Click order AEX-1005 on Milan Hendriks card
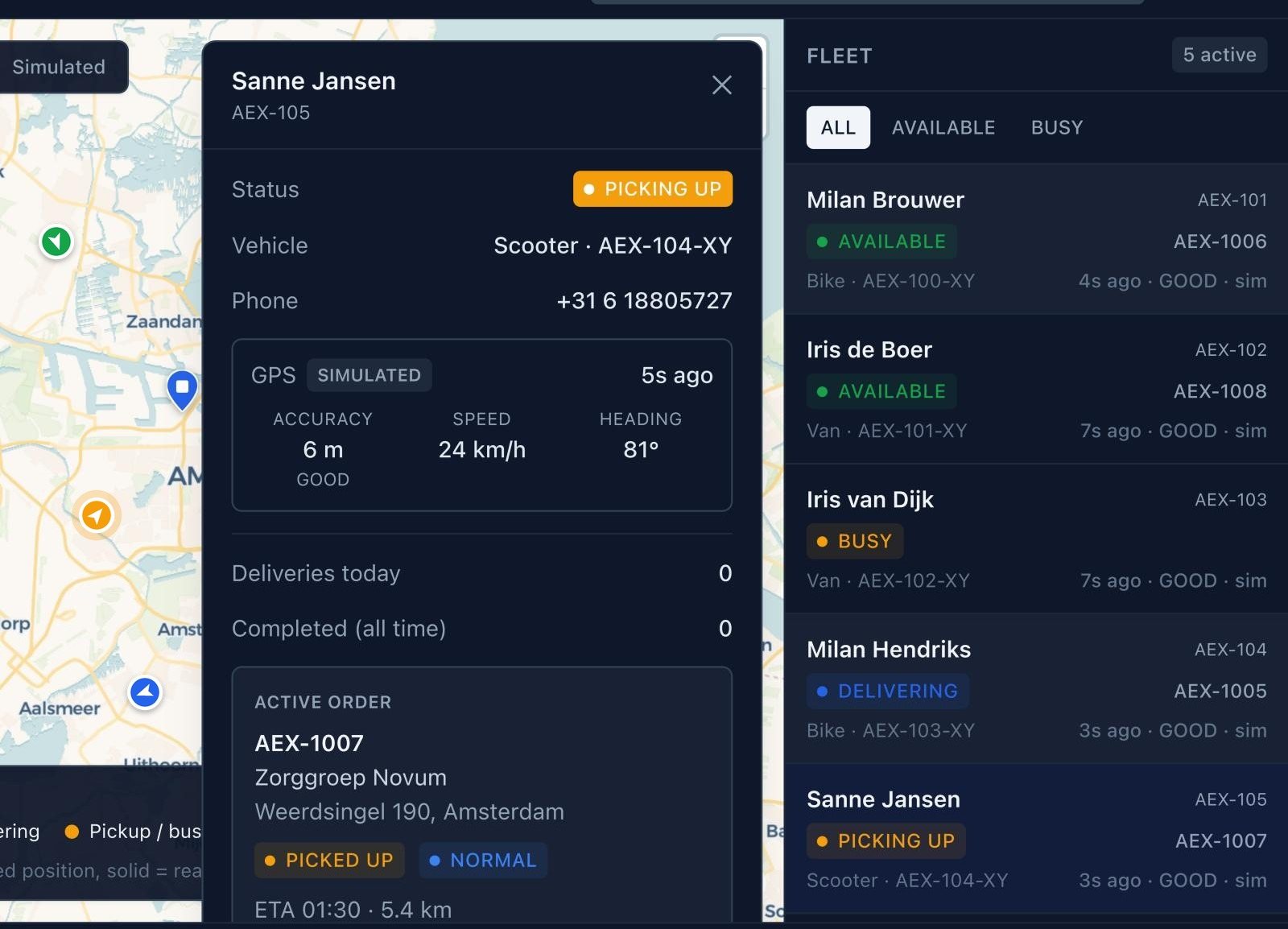The height and width of the screenshot is (929, 1288). [x=1220, y=691]
